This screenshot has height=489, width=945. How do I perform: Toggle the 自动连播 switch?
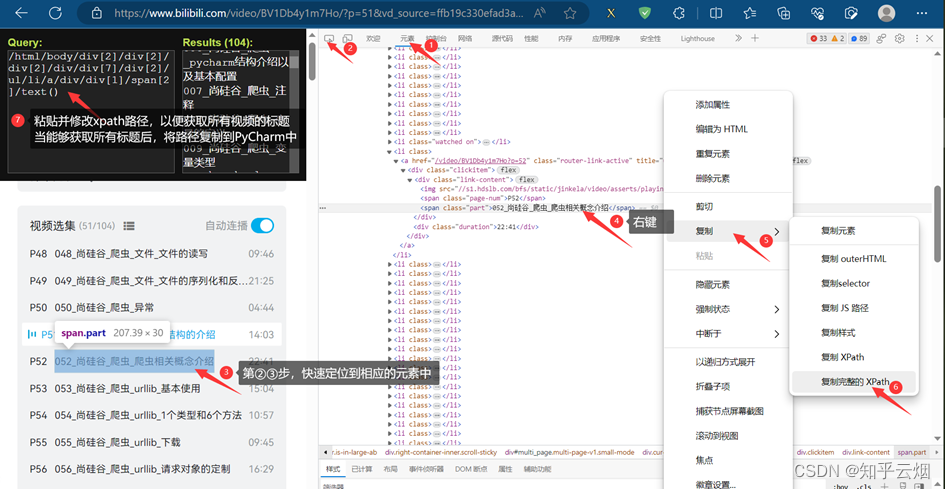pyautogui.click(x=262, y=226)
